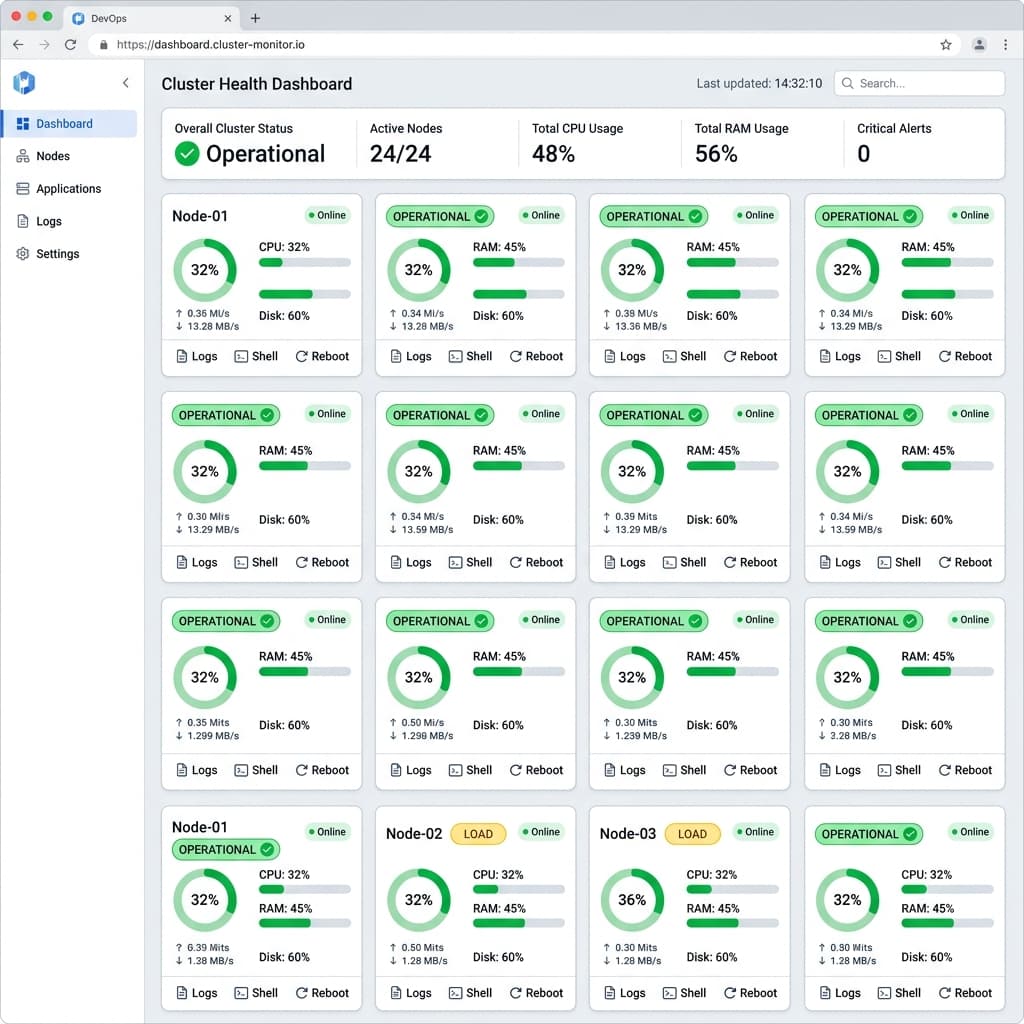Open Shell on the 3.28 MB/s node
Viewport: 1024px width, 1024px height.
[x=899, y=771]
